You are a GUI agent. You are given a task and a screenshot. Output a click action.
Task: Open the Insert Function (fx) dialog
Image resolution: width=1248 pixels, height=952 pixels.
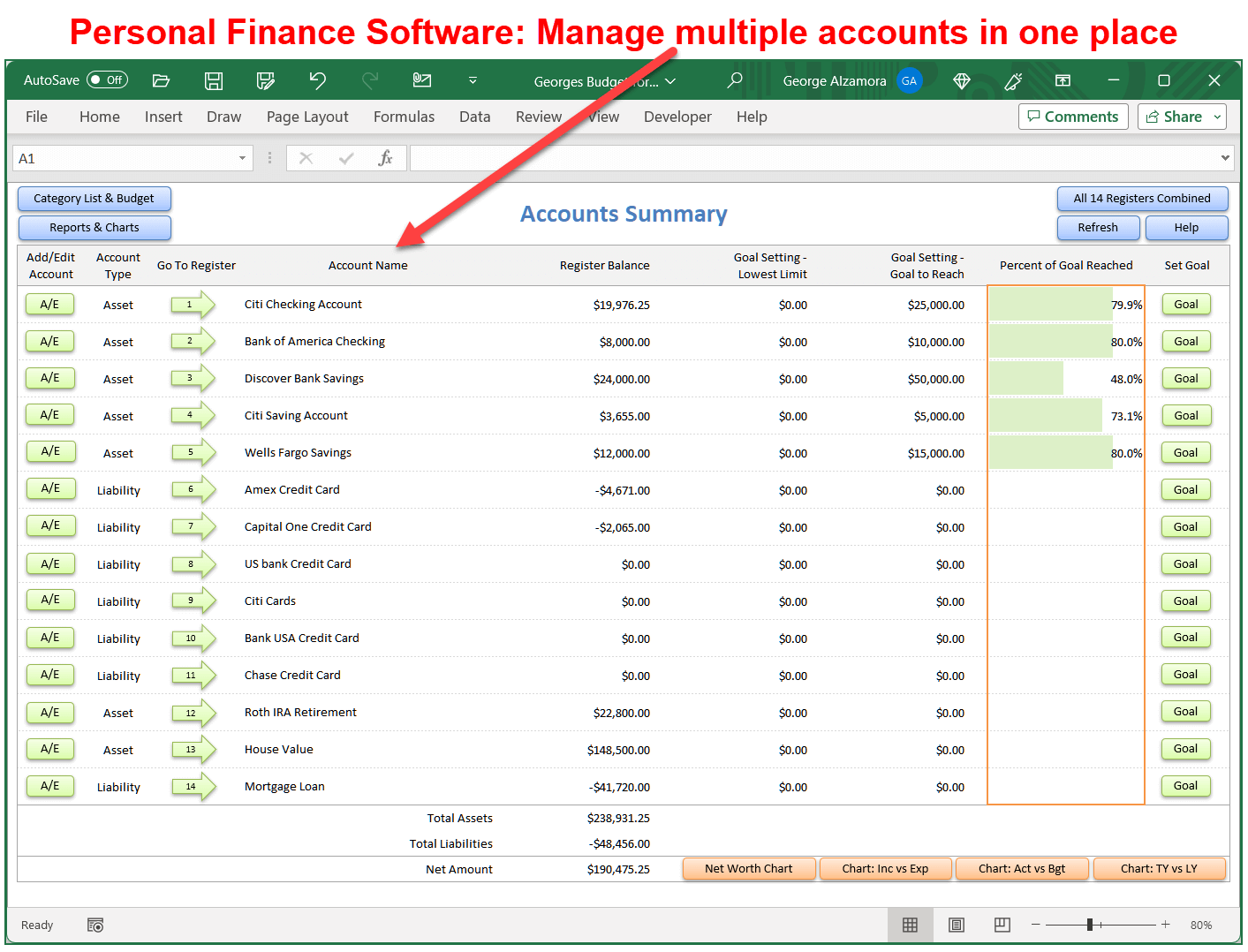click(x=386, y=158)
